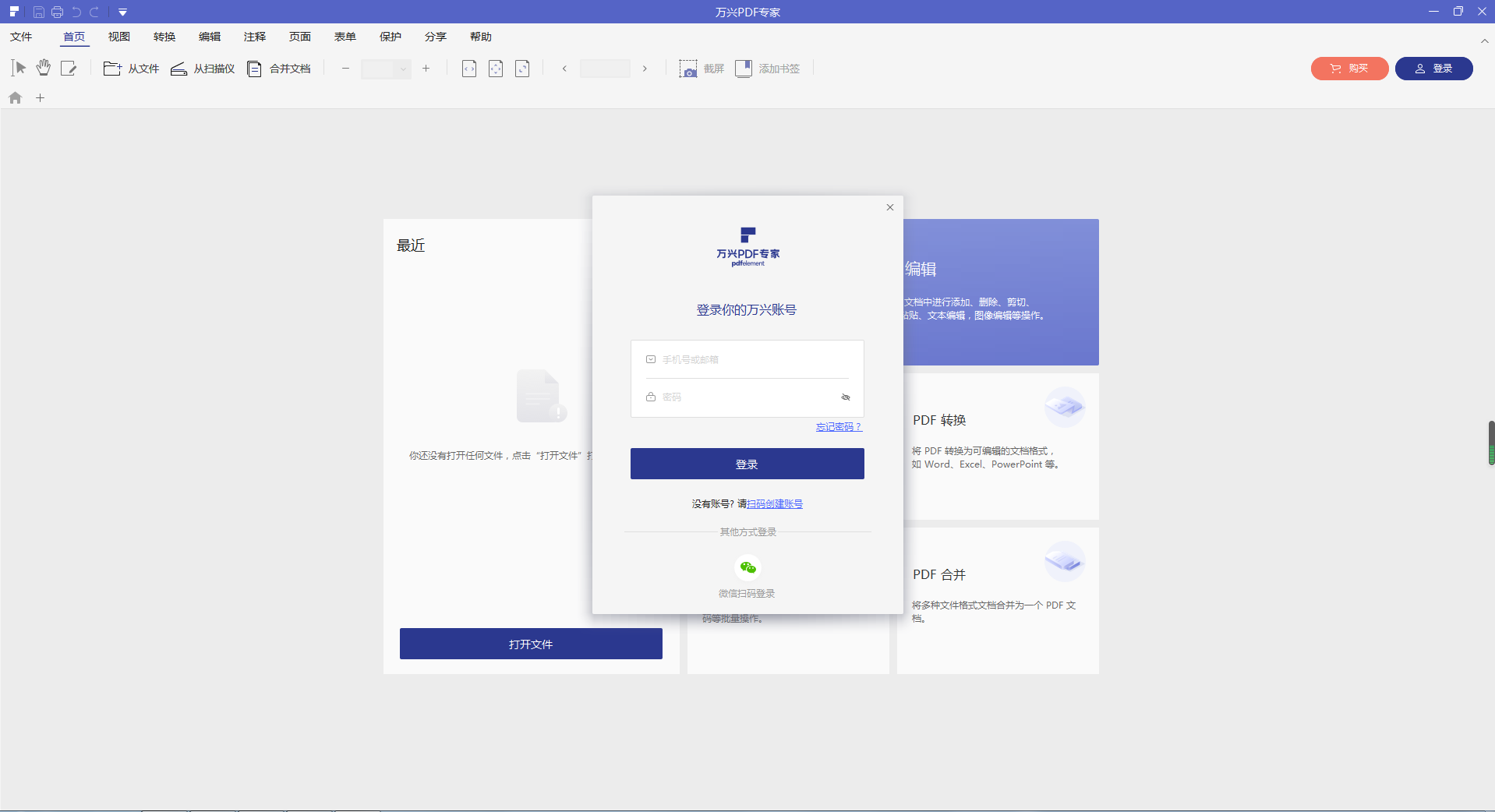Viewport: 1495px width, 812px height.
Task: Select the fit height view icon
Action: point(522,69)
